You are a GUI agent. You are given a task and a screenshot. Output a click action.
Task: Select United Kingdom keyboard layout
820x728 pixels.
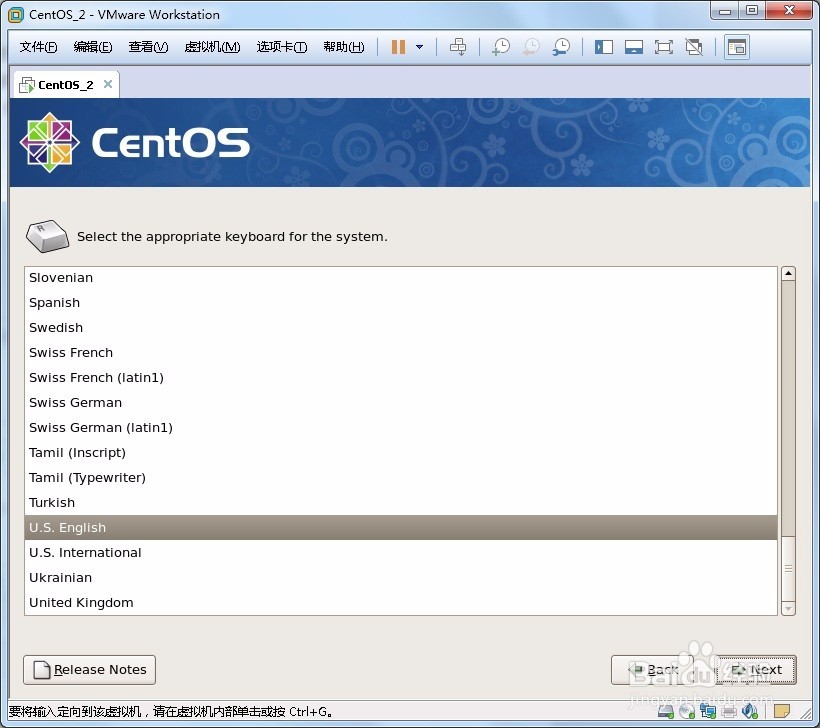point(401,602)
